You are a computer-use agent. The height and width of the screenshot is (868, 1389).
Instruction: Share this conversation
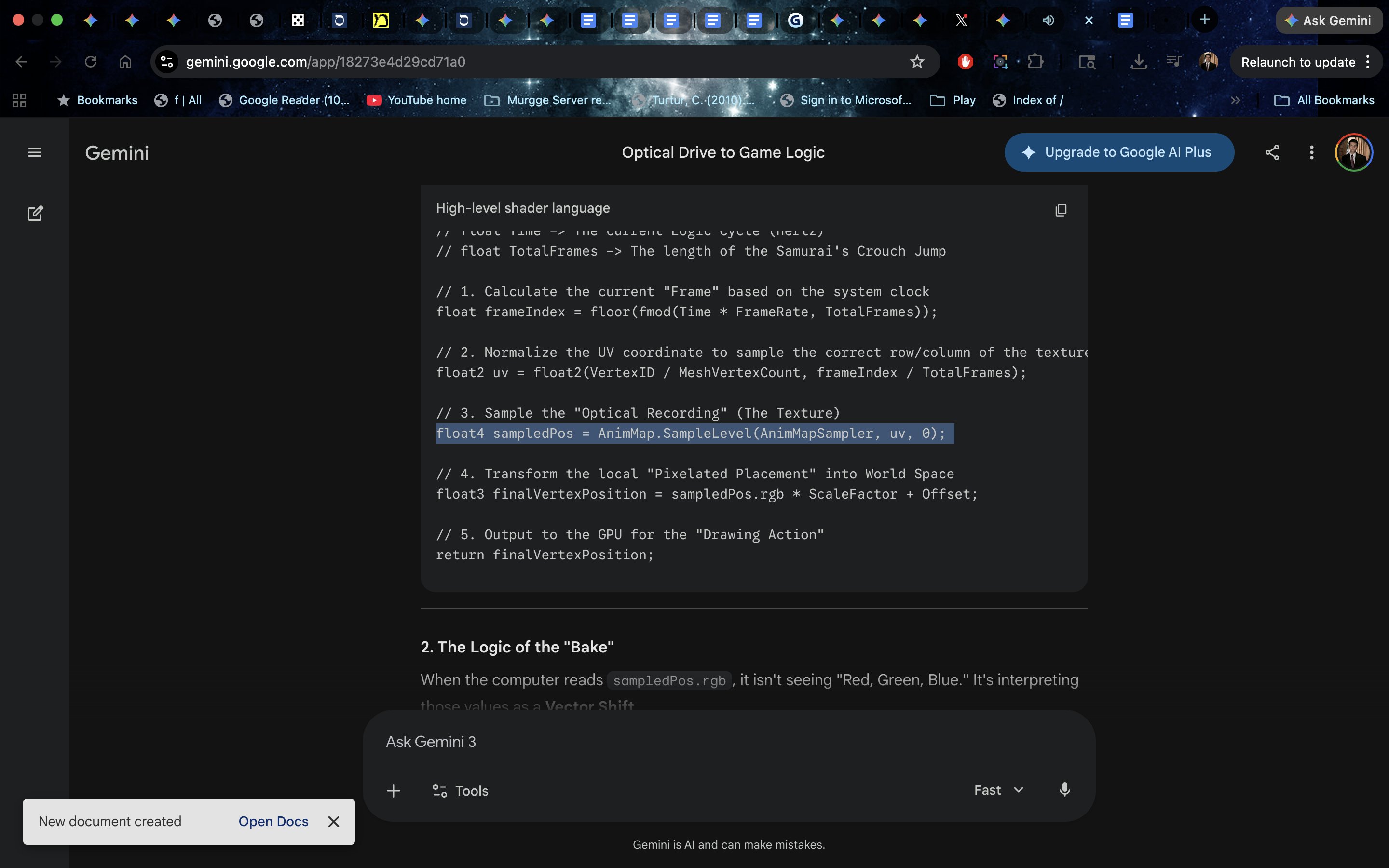[x=1272, y=152]
